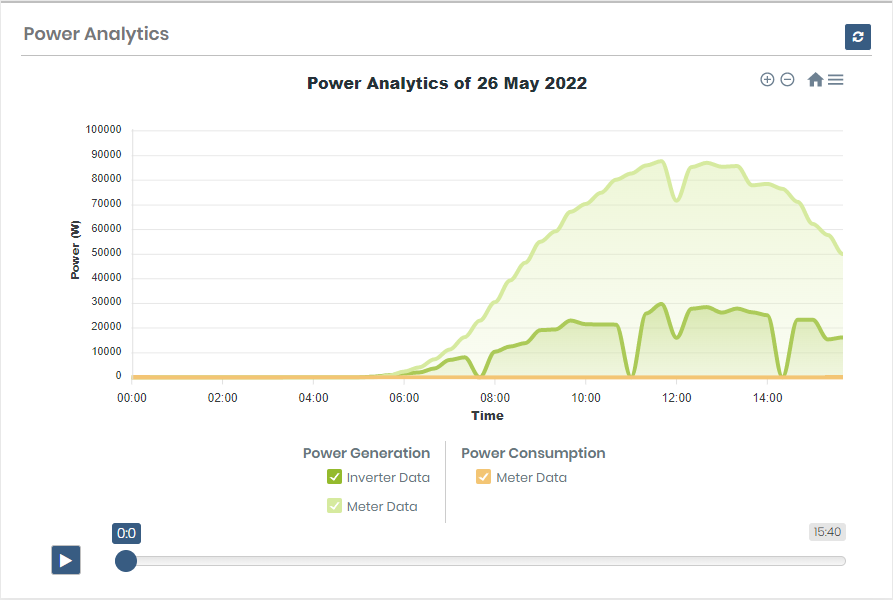
Task: Toggle the Power Generation Meter Data checkbox
Action: (x=335, y=506)
